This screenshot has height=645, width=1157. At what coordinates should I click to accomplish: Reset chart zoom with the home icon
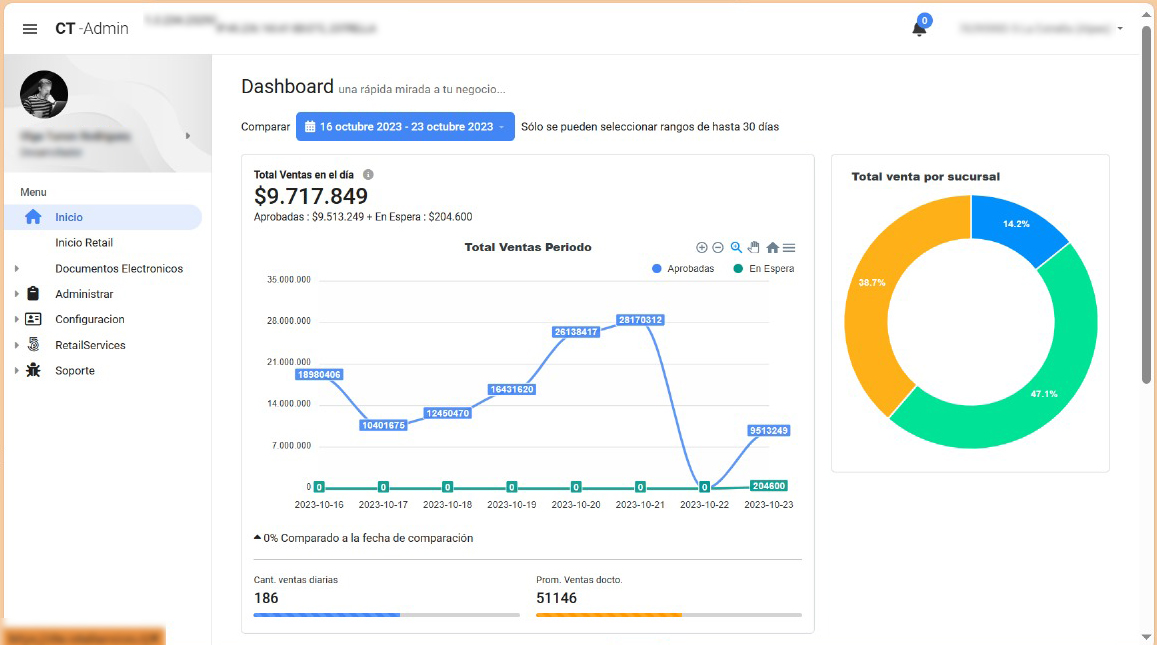pos(772,248)
